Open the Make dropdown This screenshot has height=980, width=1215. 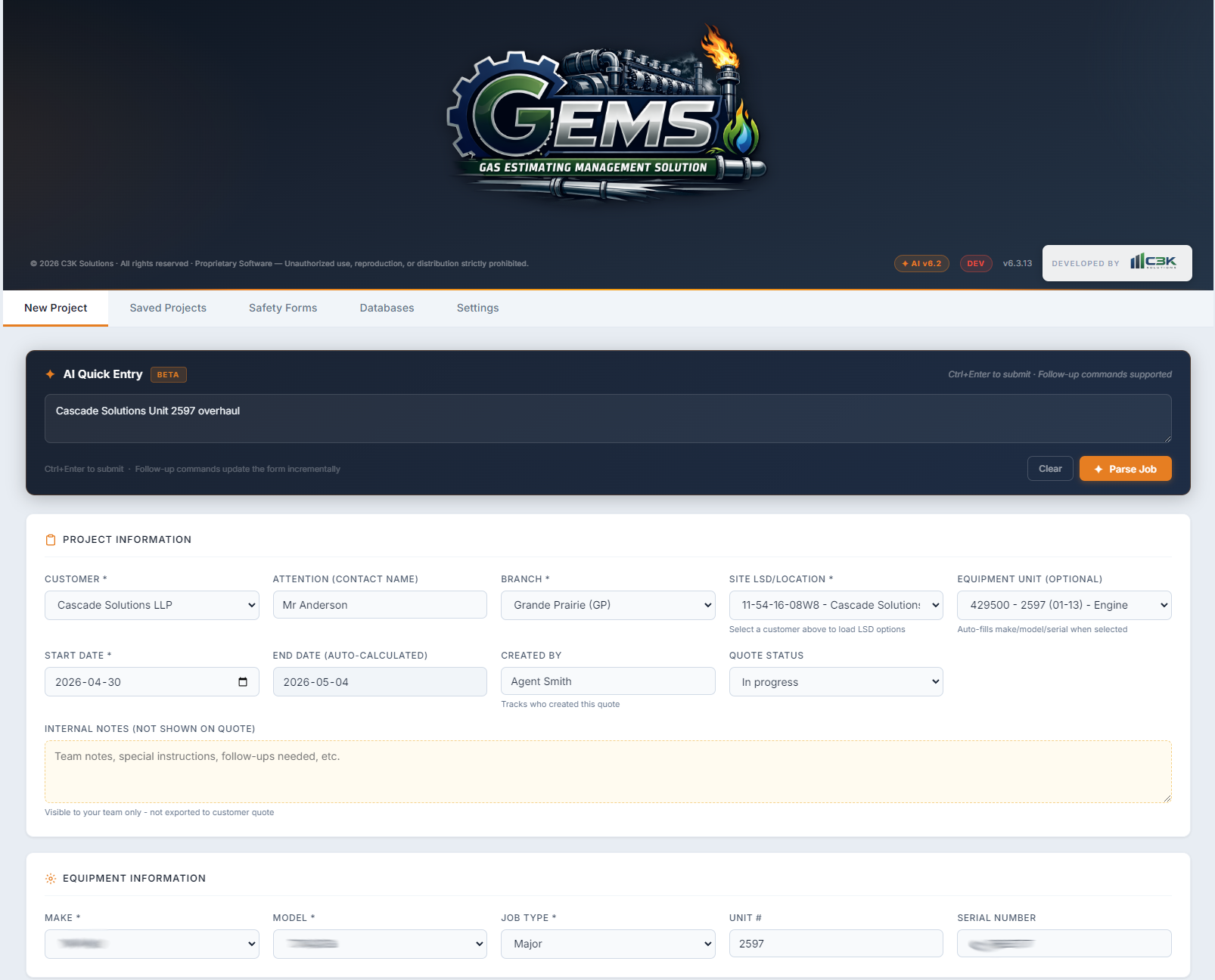click(x=152, y=944)
